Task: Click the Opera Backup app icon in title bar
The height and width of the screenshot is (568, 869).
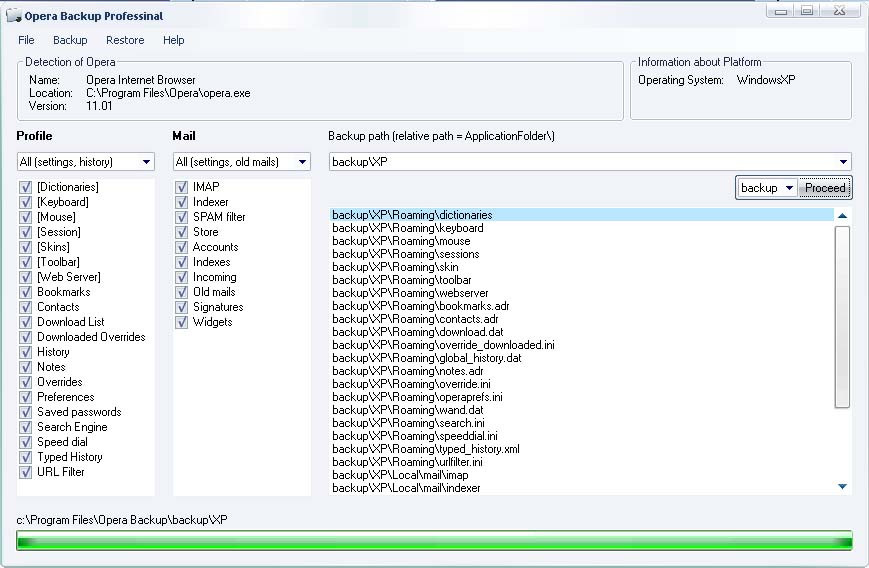Action: [x=13, y=15]
